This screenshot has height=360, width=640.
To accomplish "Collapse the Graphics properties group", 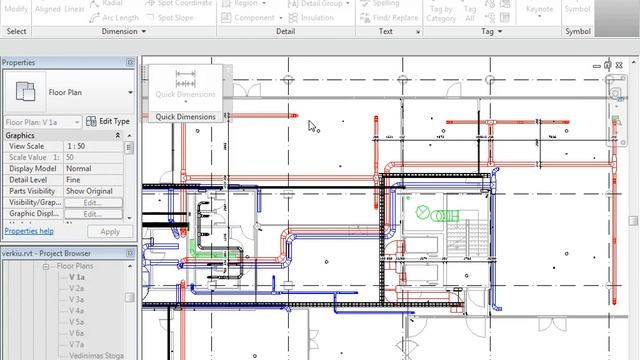I will (x=118, y=135).
